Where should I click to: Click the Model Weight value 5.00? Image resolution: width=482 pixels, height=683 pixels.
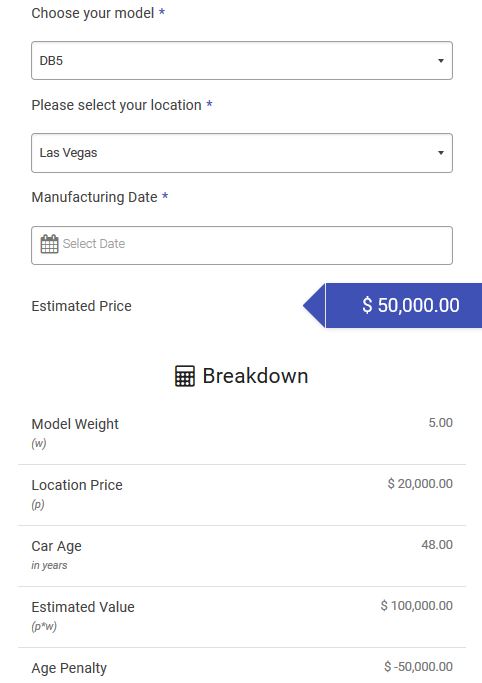(441, 423)
